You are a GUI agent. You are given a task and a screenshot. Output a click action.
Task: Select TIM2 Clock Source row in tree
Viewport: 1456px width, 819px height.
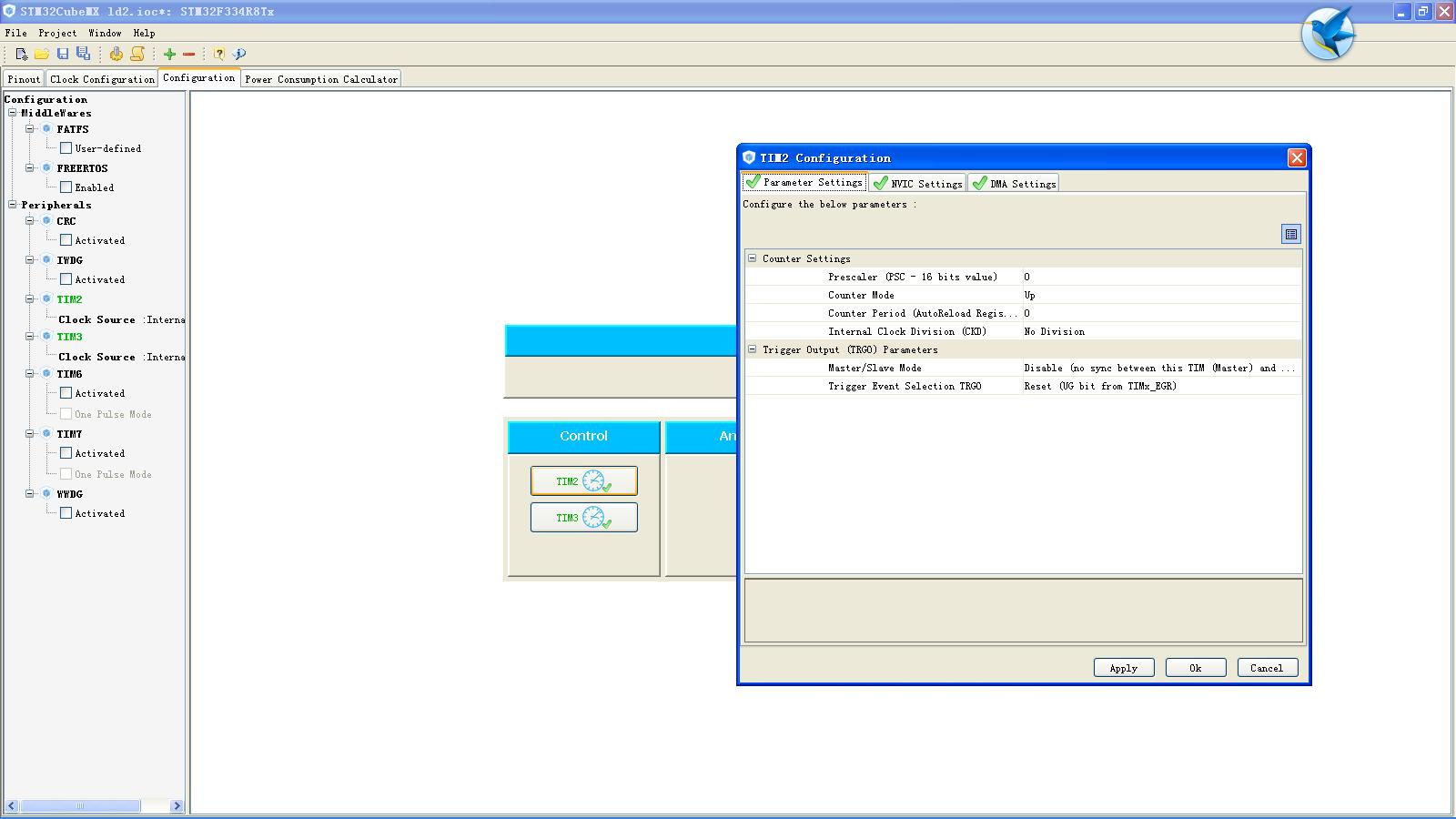click(121, 319)
